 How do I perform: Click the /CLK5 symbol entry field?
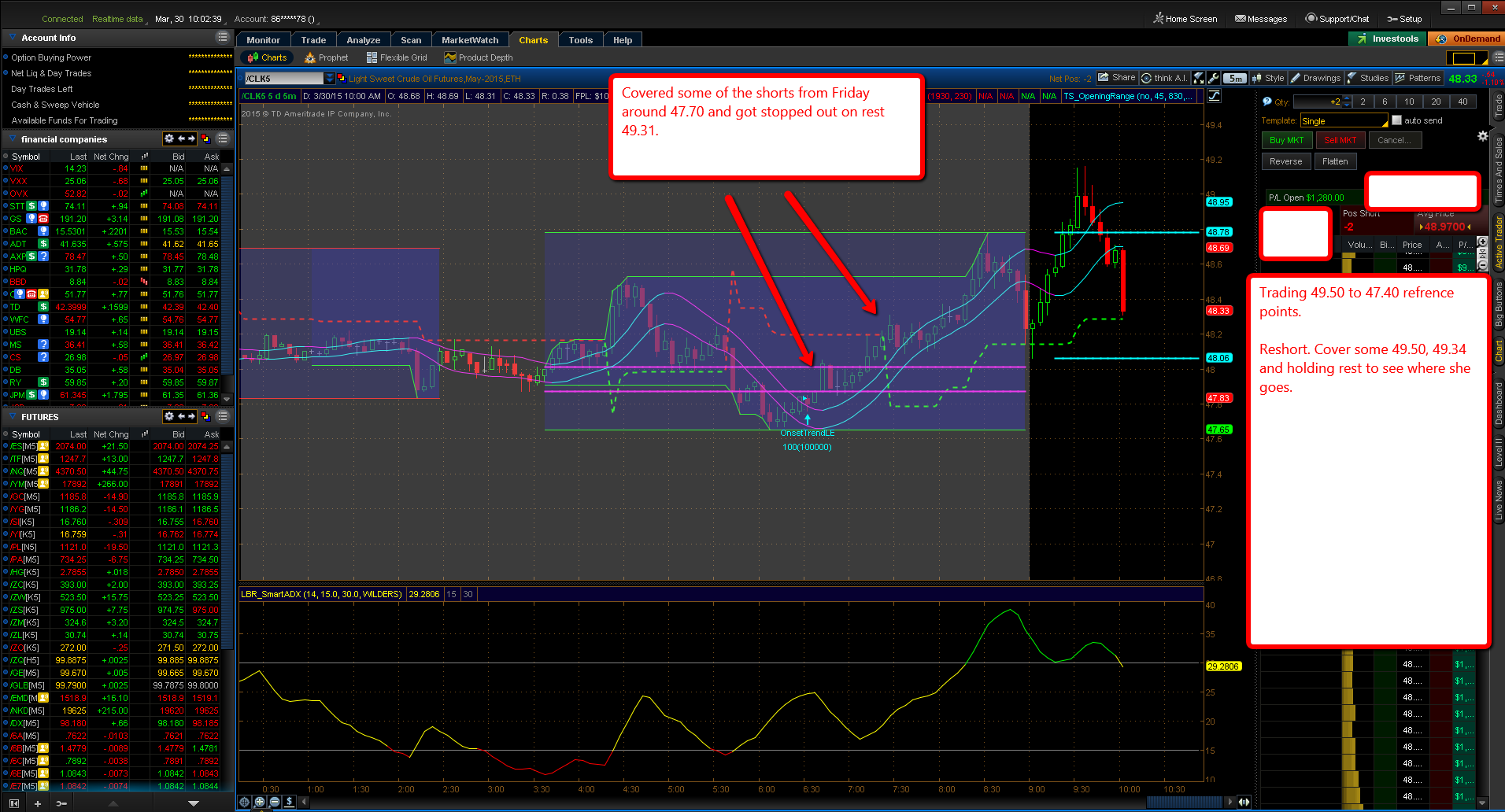[283, 78]
